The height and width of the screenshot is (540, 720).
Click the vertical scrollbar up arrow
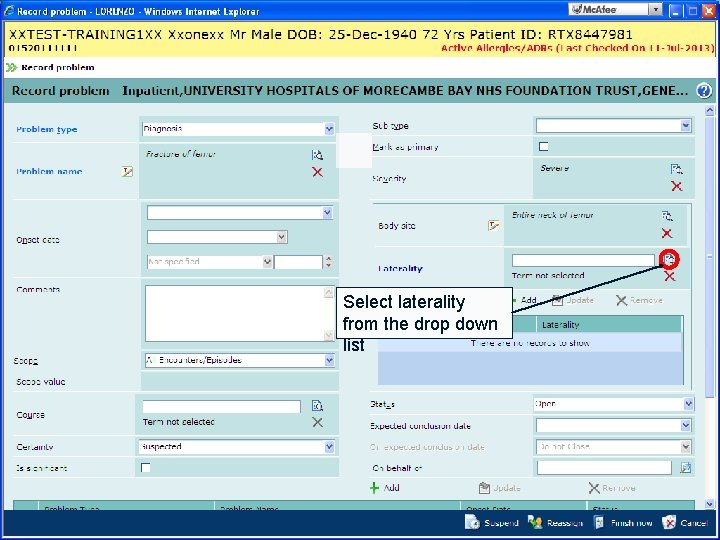[709, 110]
